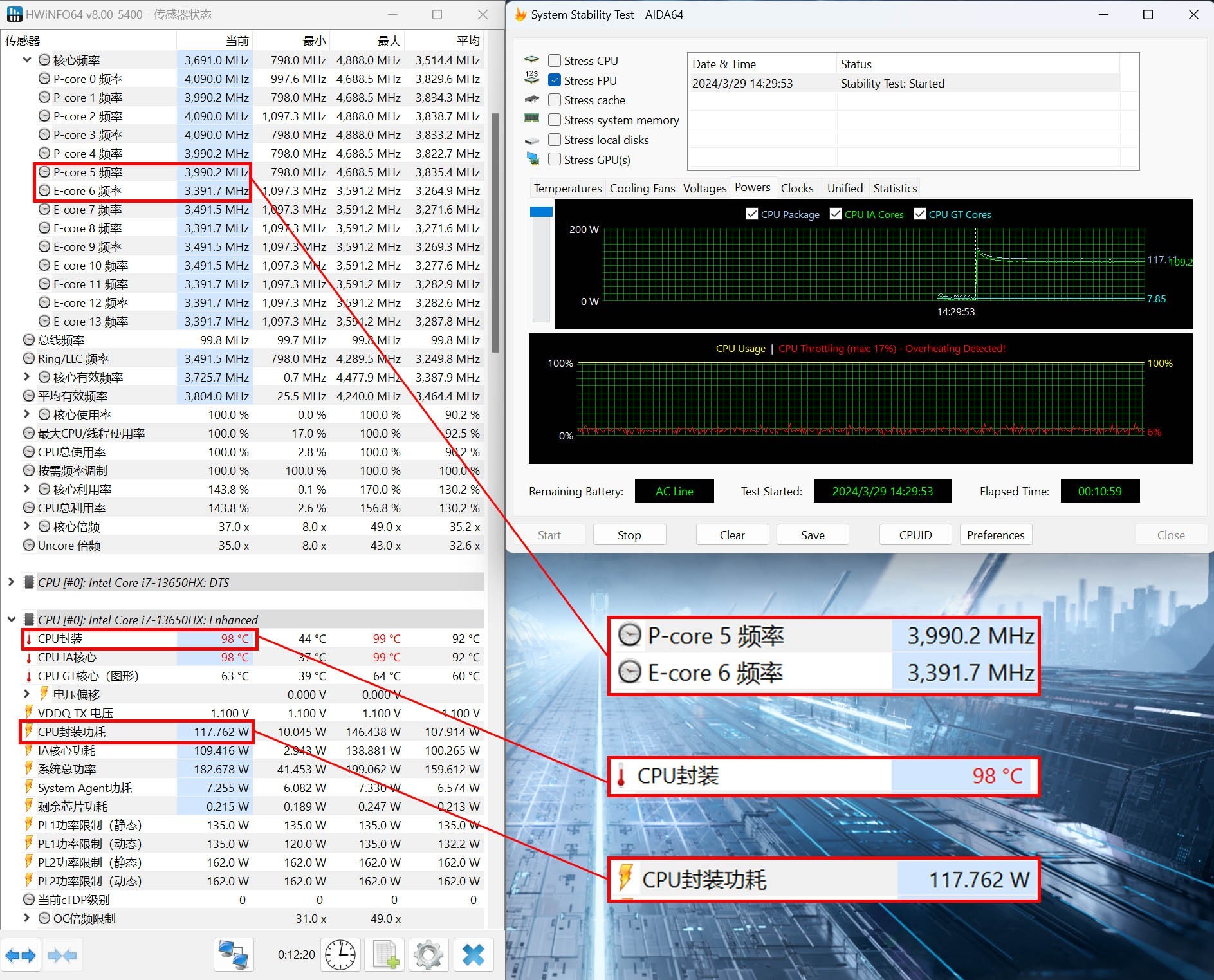Image resolution: width=1214 pixels, height=980 pixels.
Task: Switch to the Temperatures tab
Action: (x=567, y=187)
